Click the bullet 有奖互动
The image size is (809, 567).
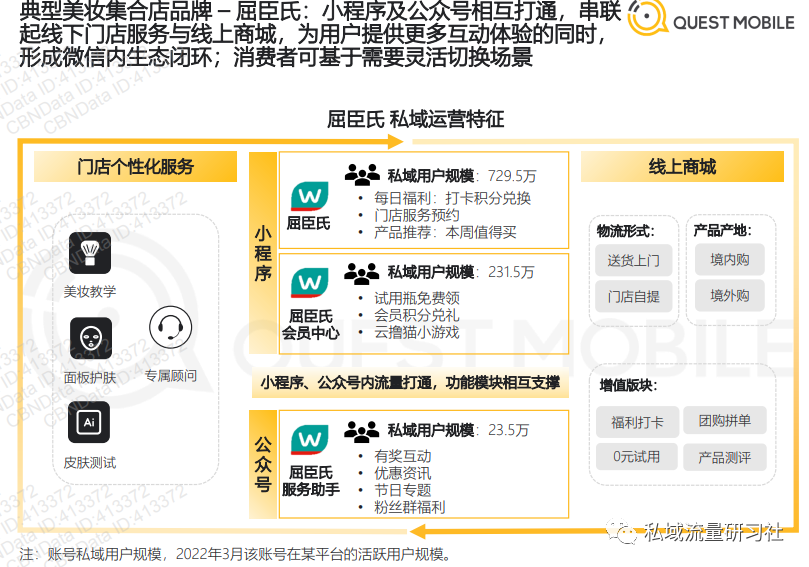[402, 456]
